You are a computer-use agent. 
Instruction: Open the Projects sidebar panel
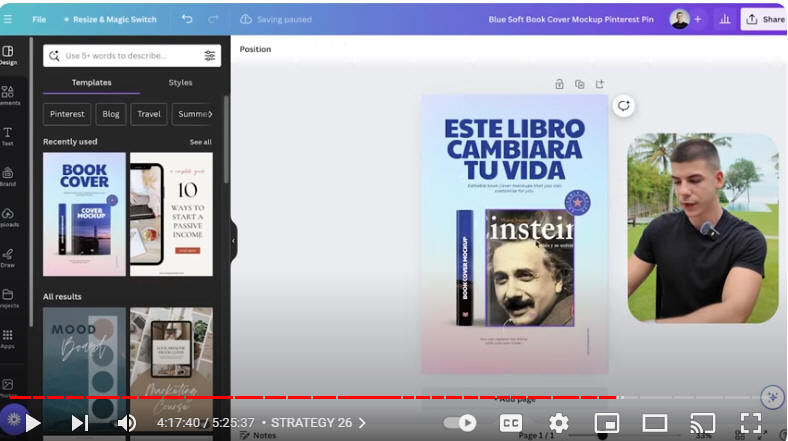tap(8, 298)
